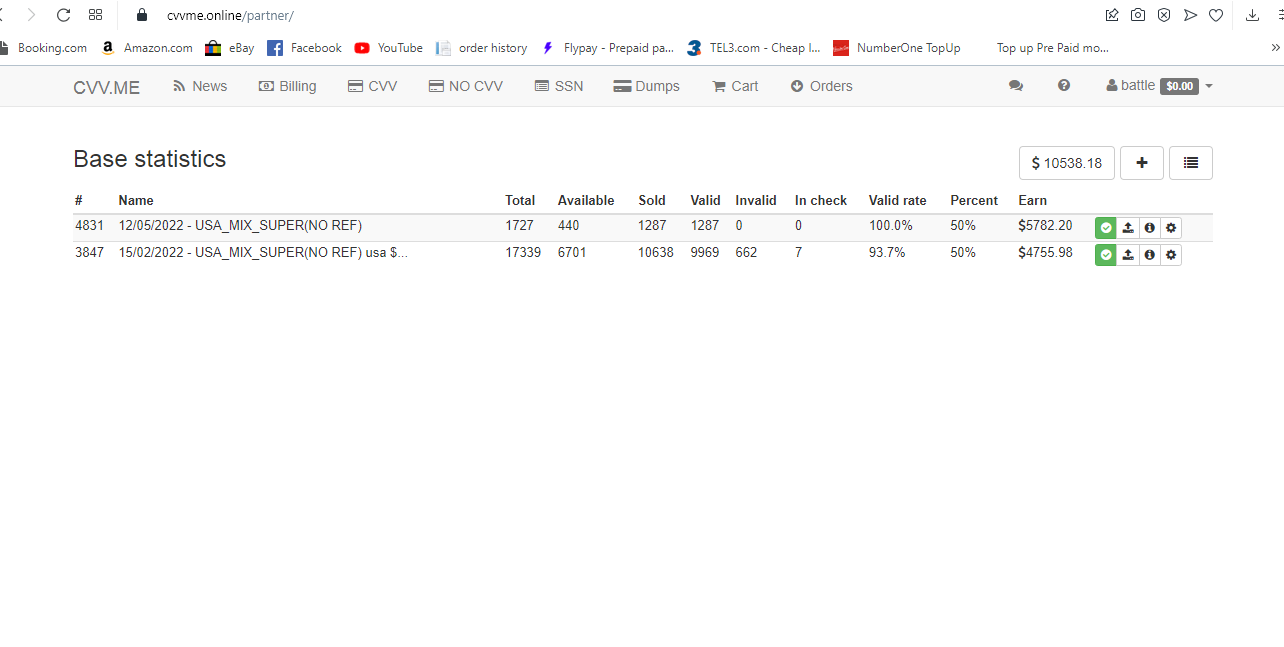Take a snapshot with the camera icon
The height and width of the screenshot is (647, 1284).
pyautogui.click(x=1138, y=15)
